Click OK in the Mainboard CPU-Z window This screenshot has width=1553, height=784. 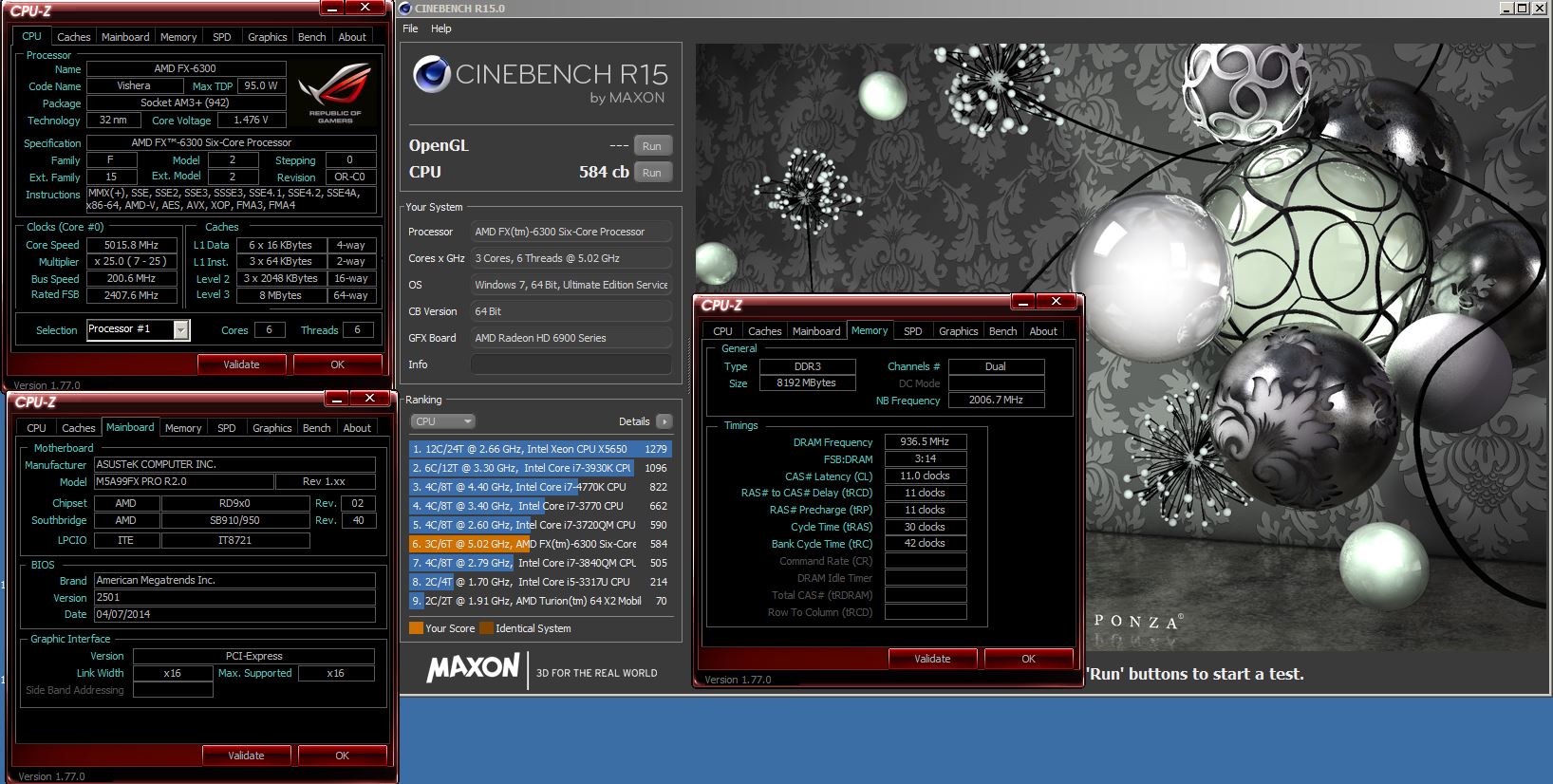343,756
